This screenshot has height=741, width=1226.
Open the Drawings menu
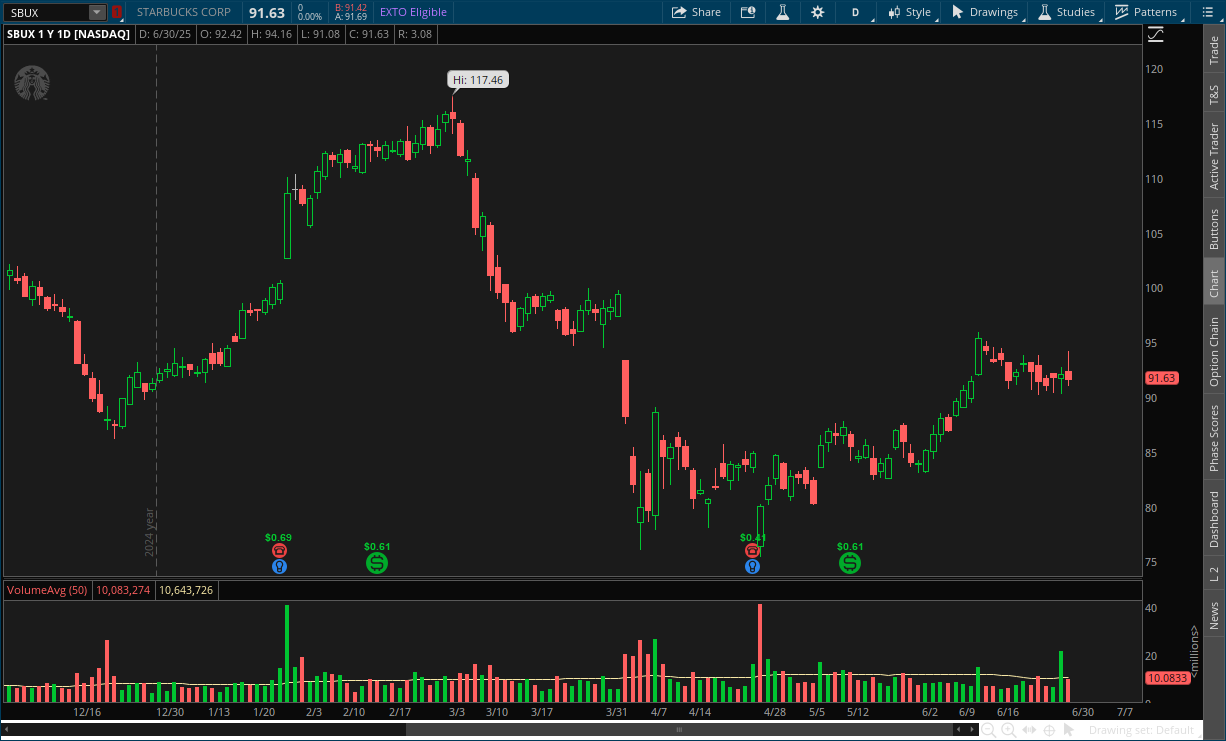click(985, 12)
